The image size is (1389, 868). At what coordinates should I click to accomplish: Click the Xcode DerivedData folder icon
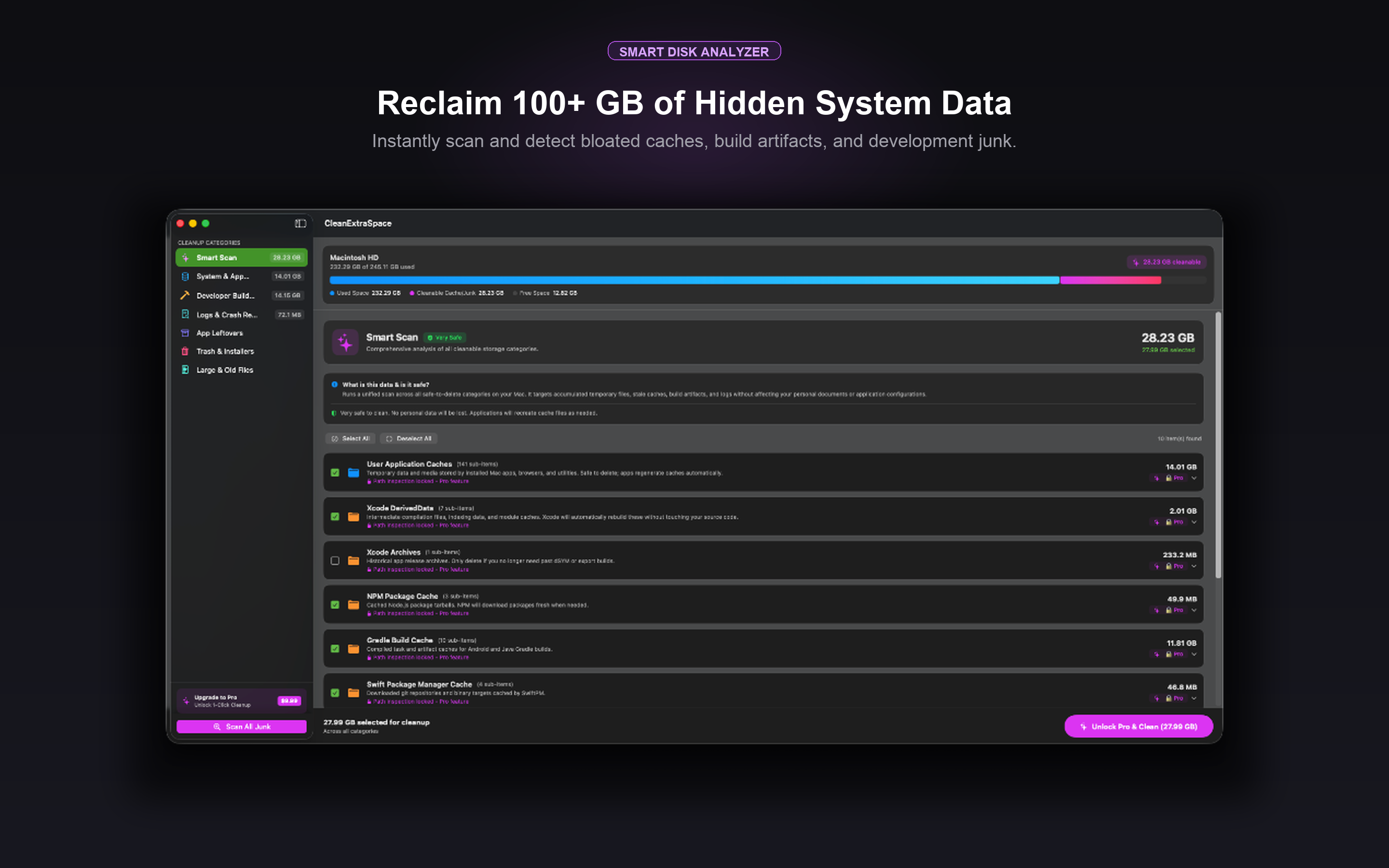click(354, 516)
